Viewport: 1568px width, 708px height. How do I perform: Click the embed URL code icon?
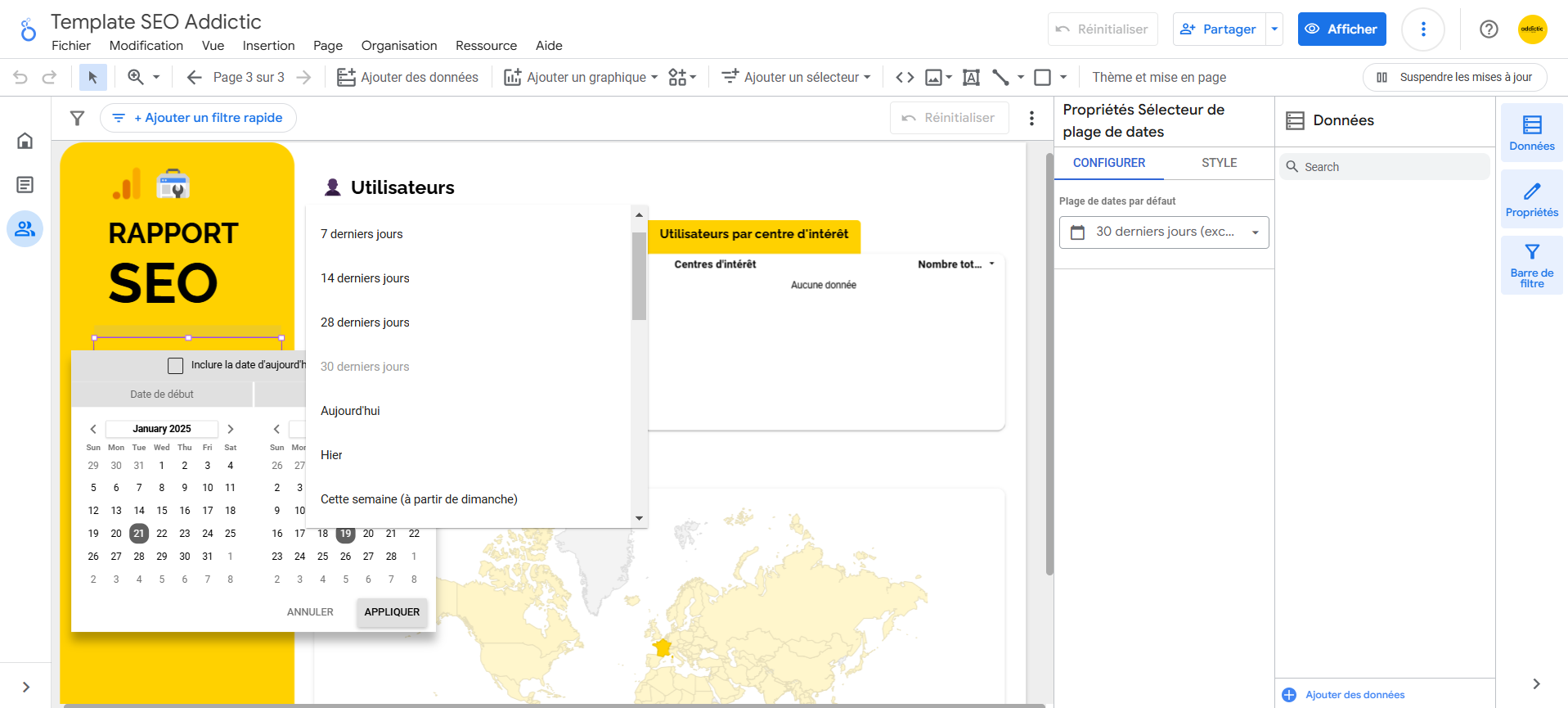[905, 77]
